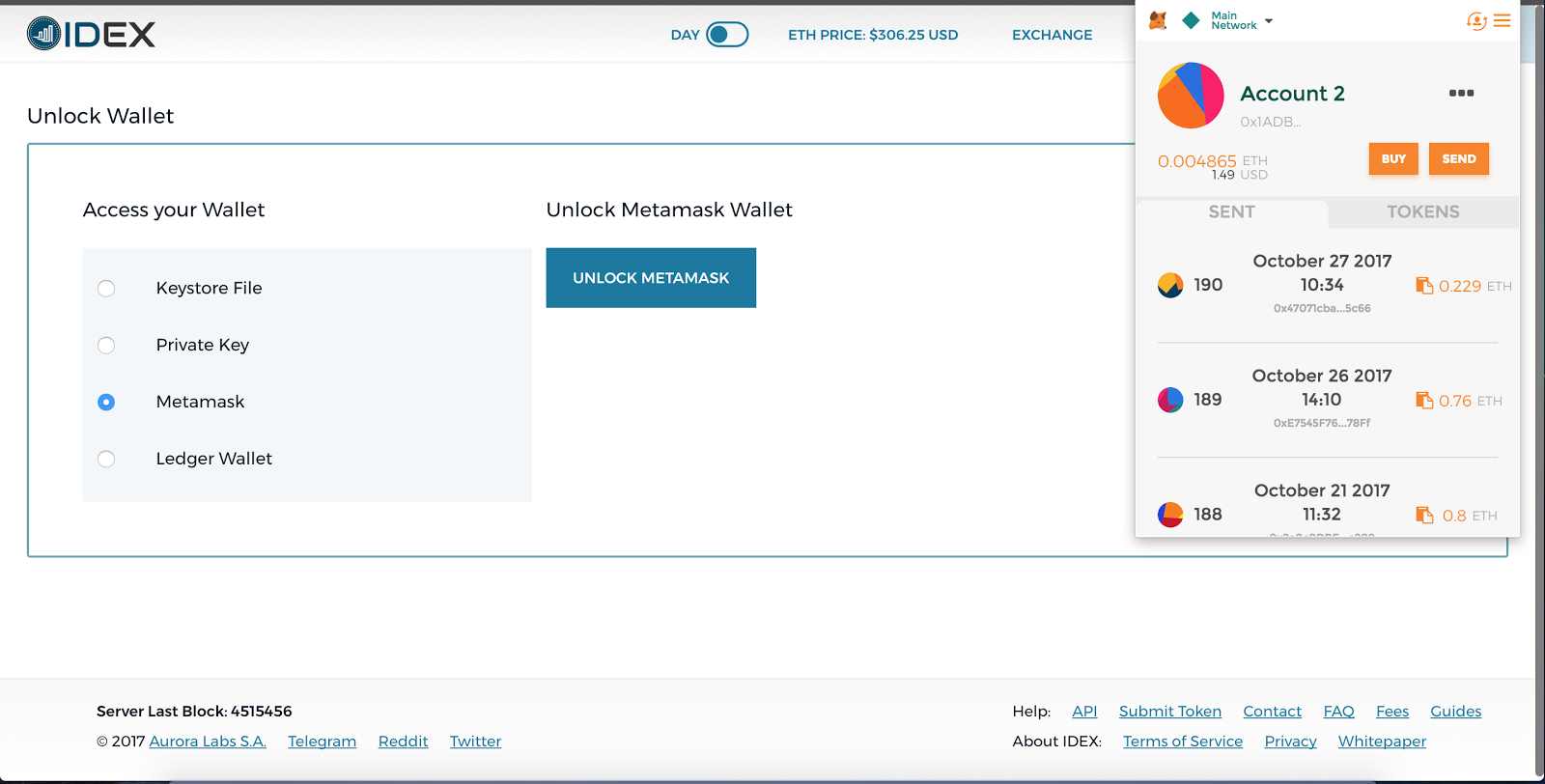Click the BUY button

1393,159
